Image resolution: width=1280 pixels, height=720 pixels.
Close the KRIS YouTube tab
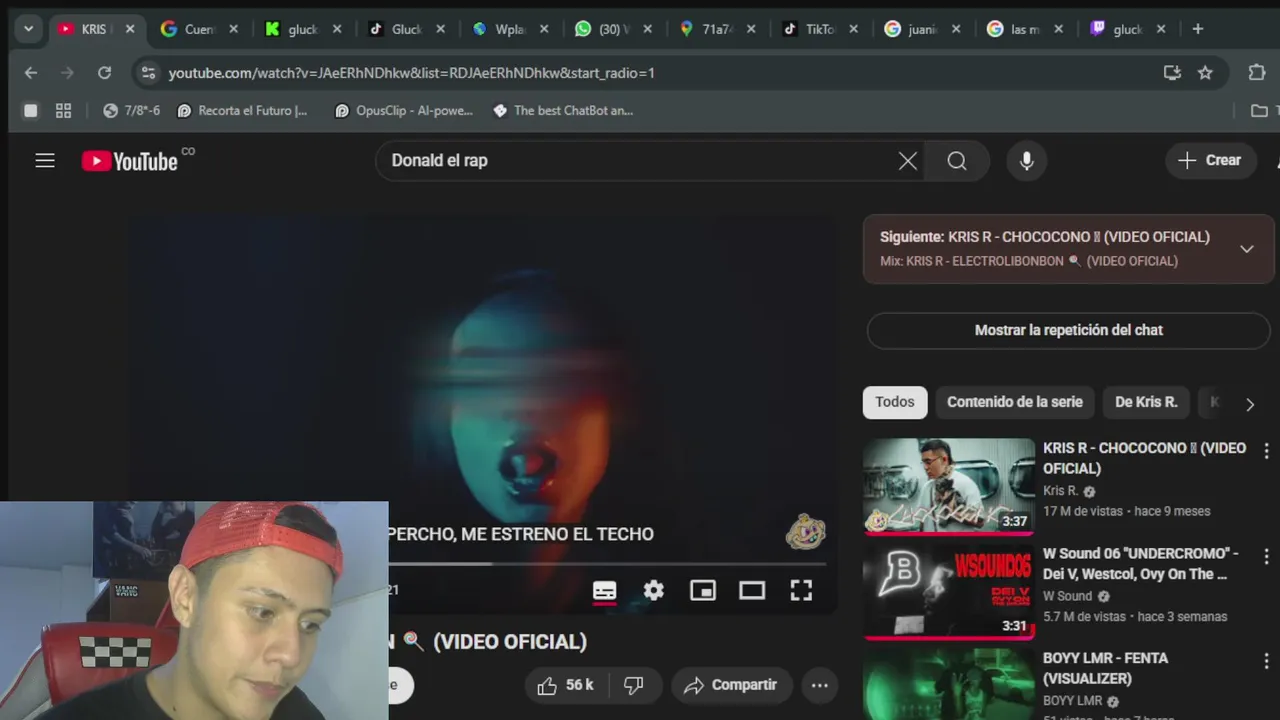[130, 29]
